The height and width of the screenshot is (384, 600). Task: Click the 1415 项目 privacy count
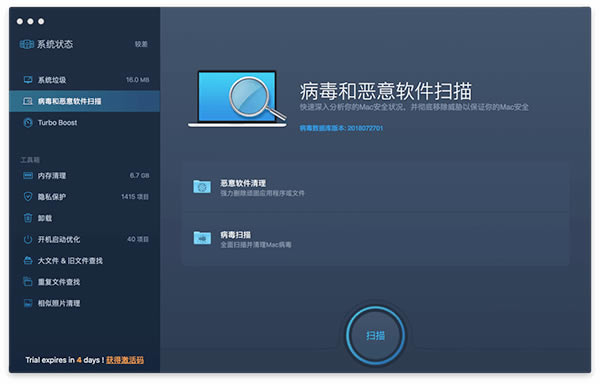click(135, 197)
